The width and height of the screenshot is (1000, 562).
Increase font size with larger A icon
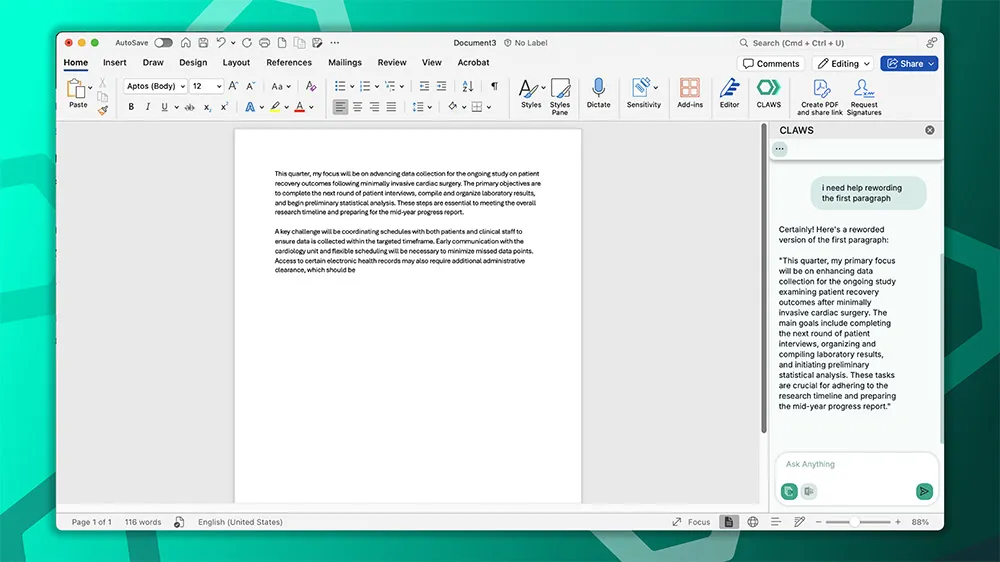233,86
